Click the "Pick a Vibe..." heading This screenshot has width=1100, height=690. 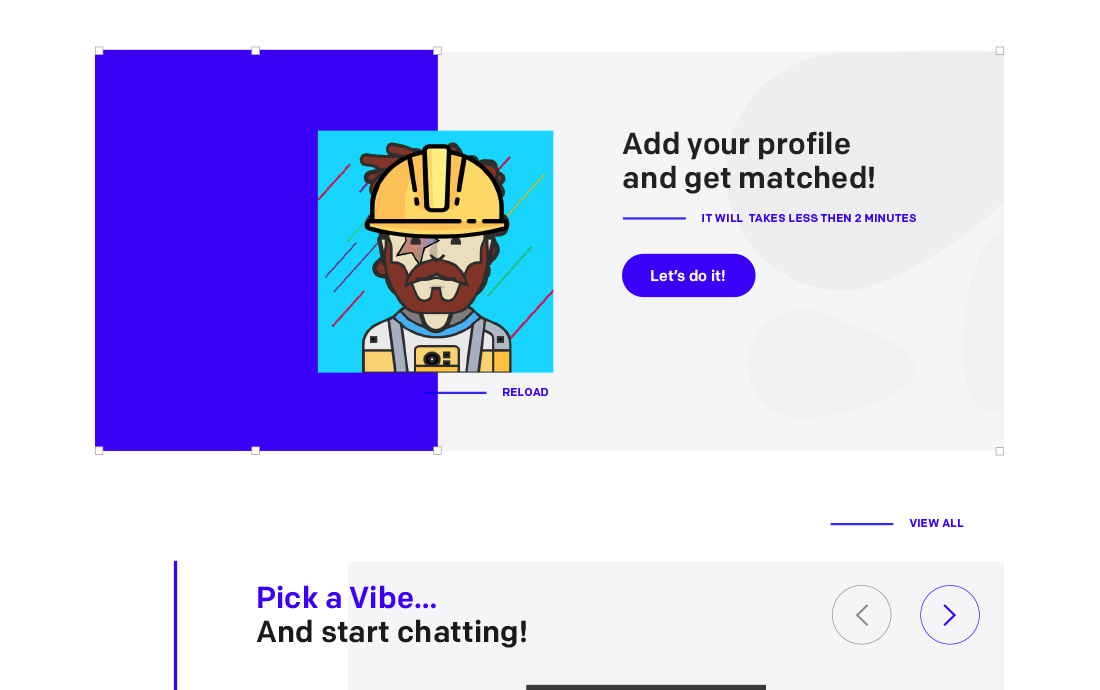coord(347,598)
